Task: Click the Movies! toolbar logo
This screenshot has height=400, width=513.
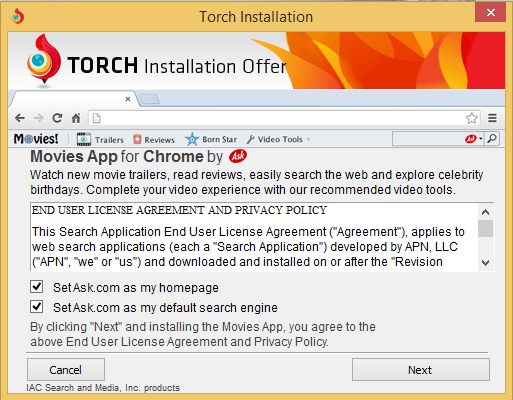Action: [x=36, y=139]
